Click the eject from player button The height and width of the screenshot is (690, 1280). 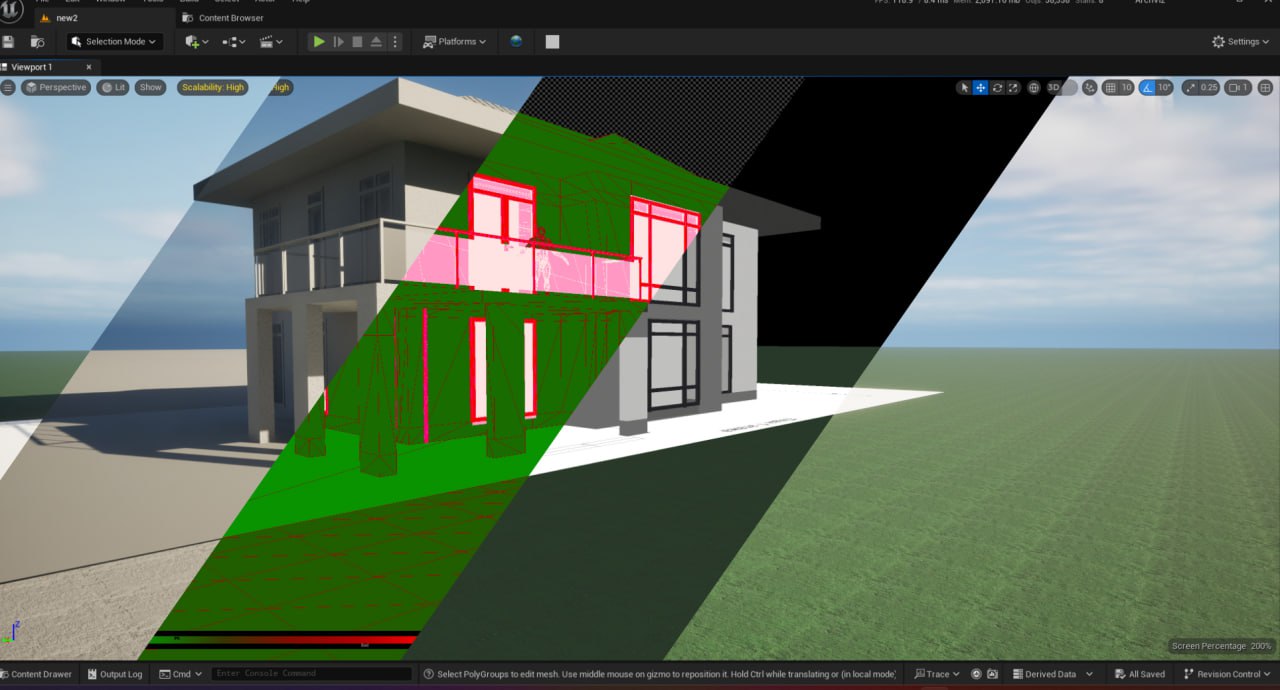376,42
